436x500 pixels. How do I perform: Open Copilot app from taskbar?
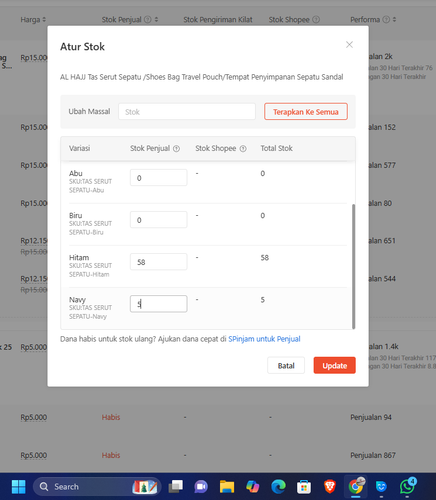click(x=253, y=487)
